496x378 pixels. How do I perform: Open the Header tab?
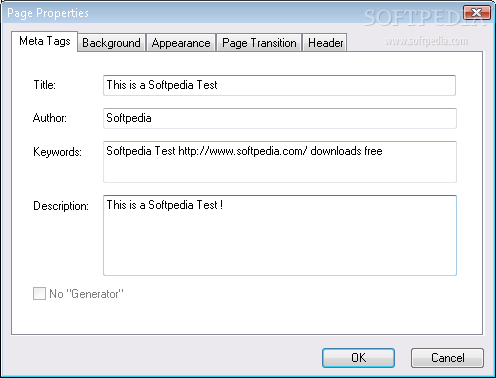pos(325,43)
